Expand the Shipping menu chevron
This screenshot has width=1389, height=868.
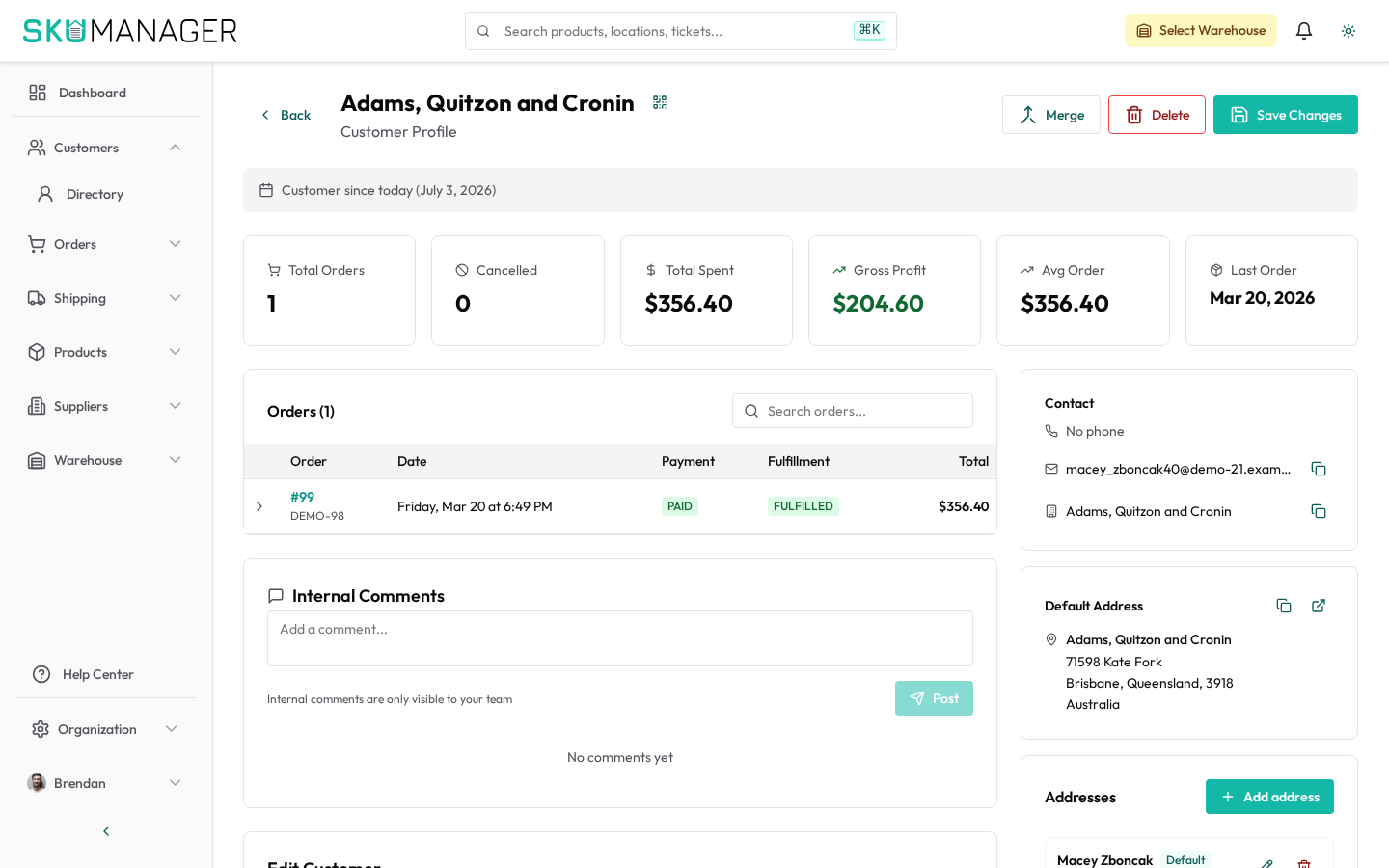click(x=176, y=298)
